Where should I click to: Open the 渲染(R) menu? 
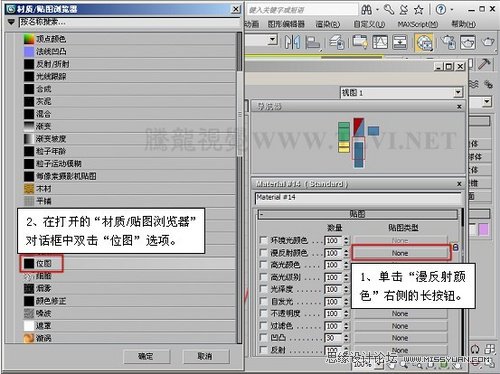pos(328,24)
